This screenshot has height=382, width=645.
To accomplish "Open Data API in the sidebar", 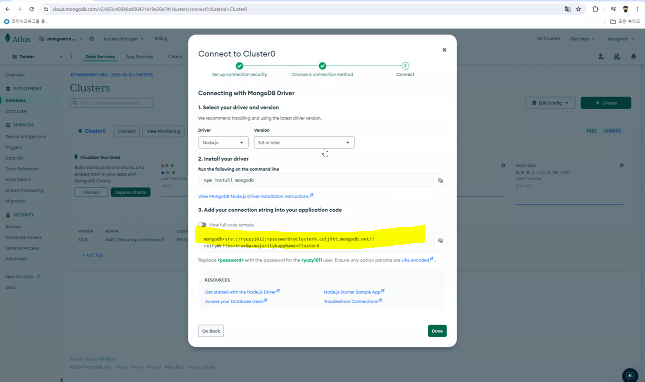I will tap(14, 158).
